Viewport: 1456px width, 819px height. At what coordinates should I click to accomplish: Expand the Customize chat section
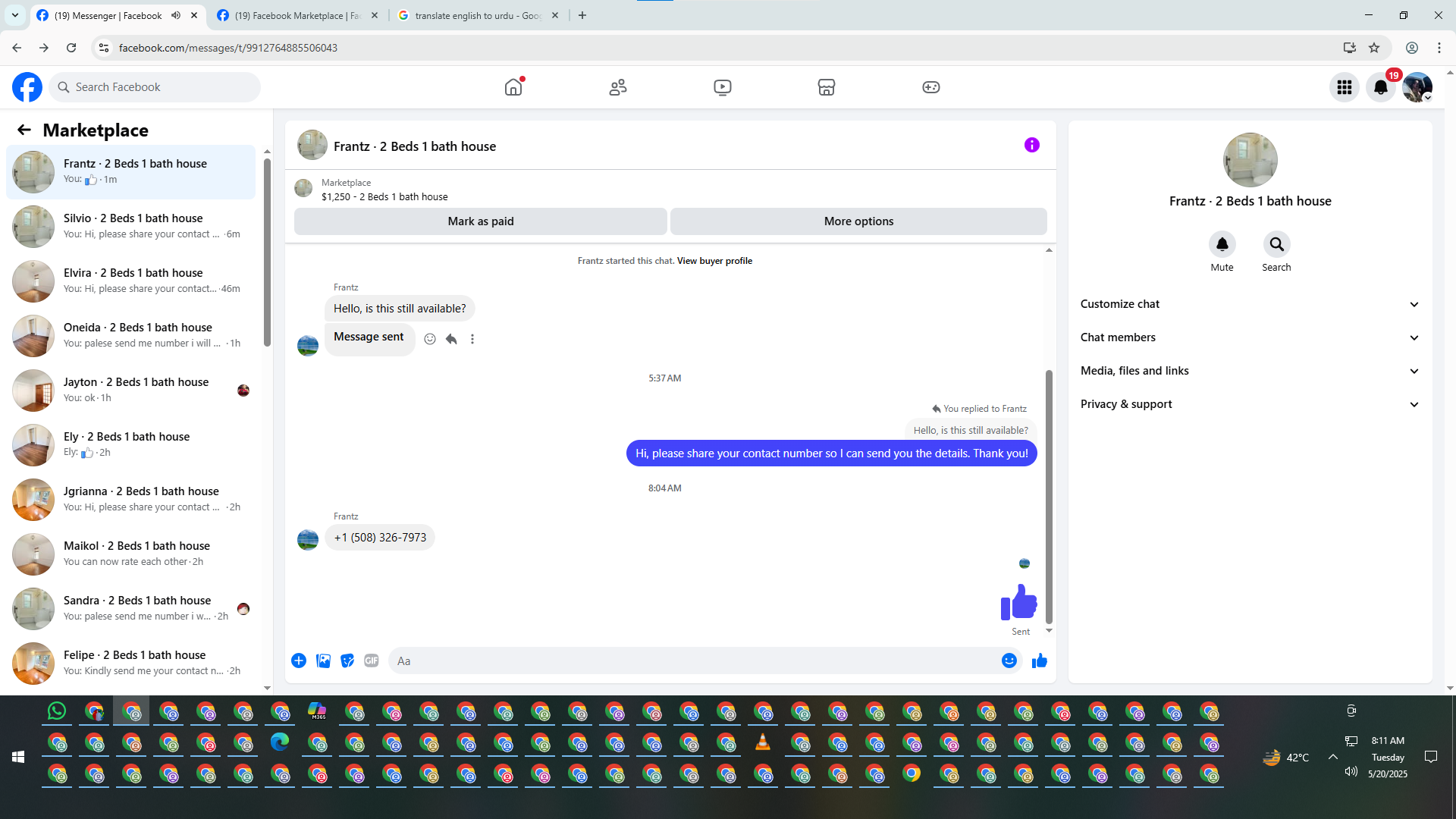click(1249, 304)
